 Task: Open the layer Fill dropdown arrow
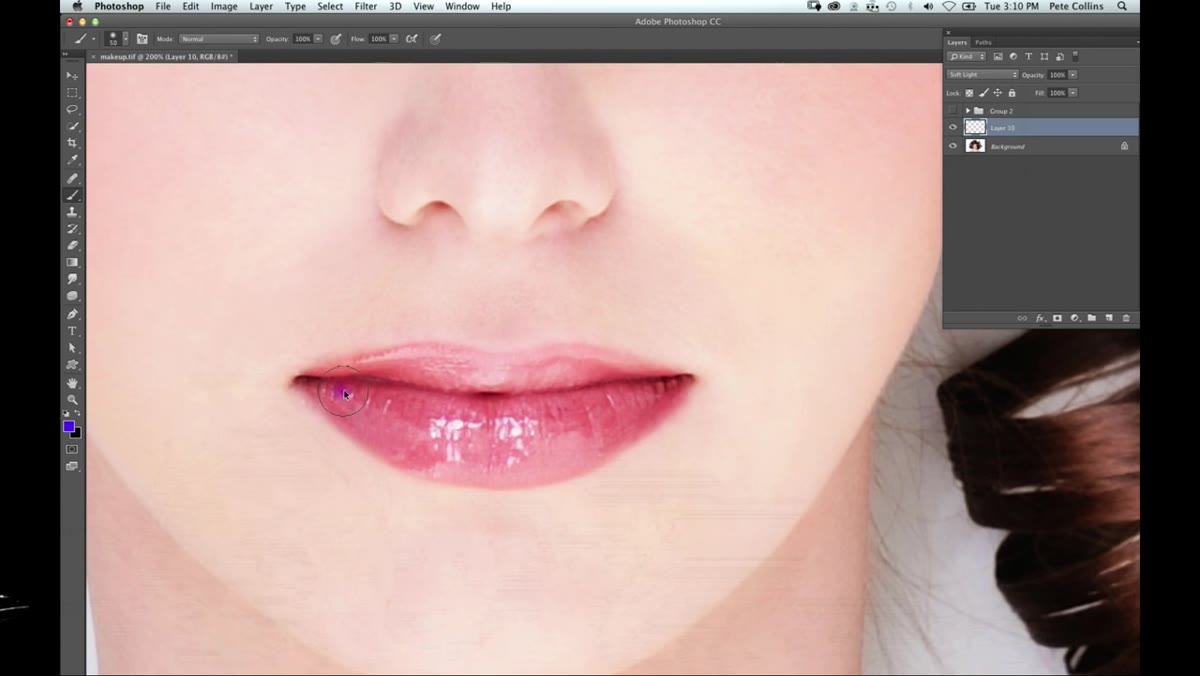tap(1073, 93)
